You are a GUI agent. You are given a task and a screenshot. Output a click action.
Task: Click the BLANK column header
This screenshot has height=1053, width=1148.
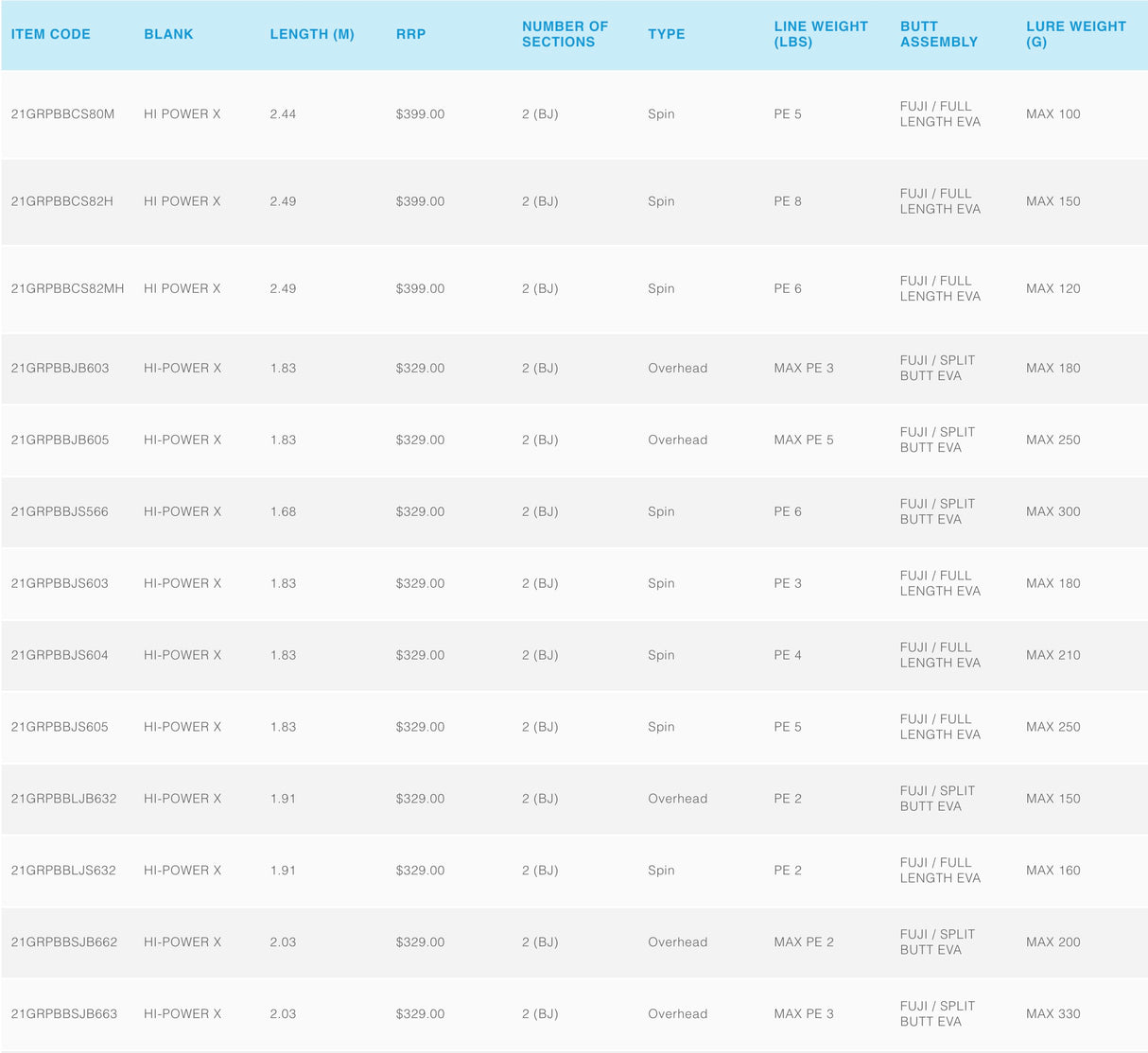coord(168,34)
